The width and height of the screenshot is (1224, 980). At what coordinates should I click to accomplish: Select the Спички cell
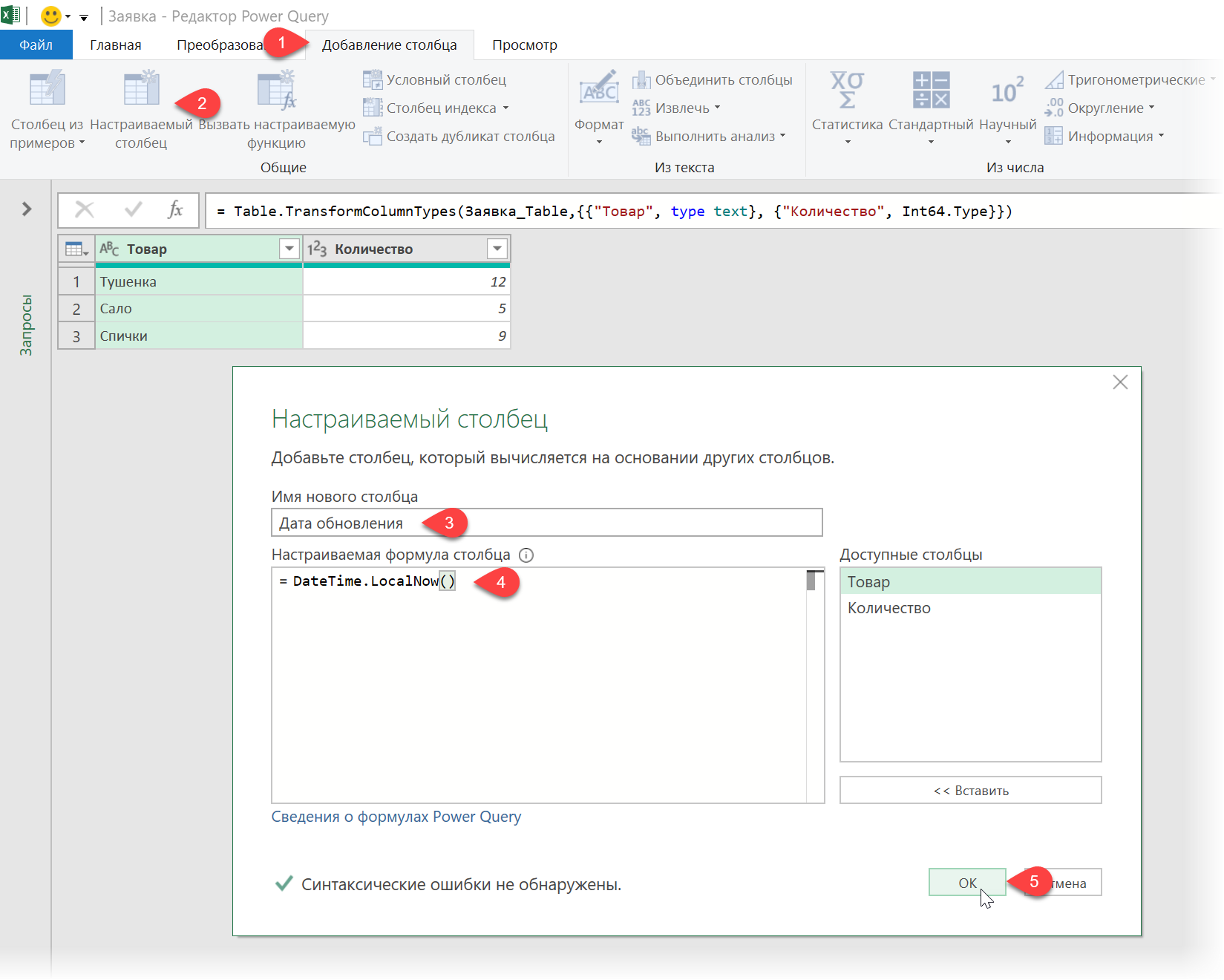pos(199,336)
